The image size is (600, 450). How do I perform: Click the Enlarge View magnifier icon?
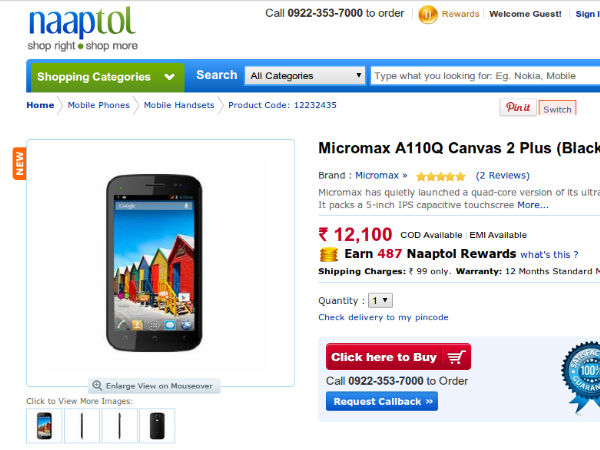pos(97,385)
